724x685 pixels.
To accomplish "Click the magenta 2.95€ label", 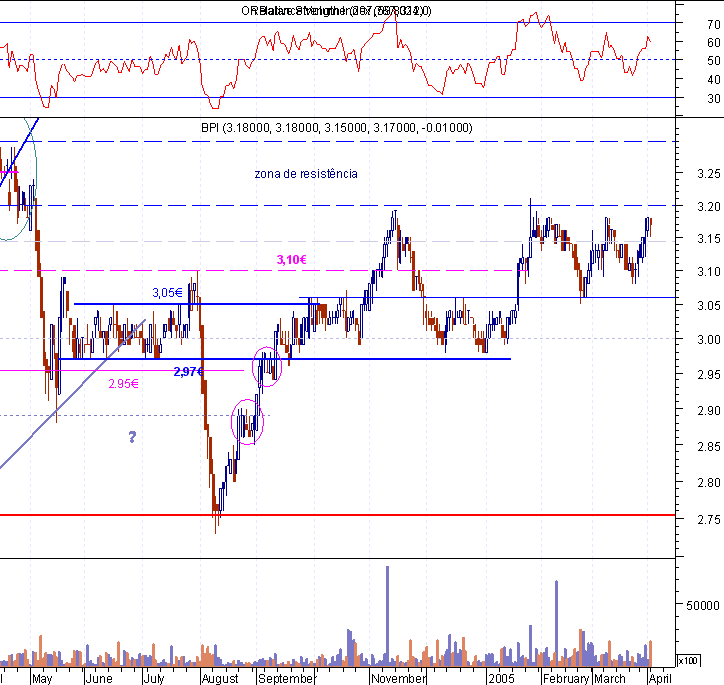I will [x=123, y=384].
